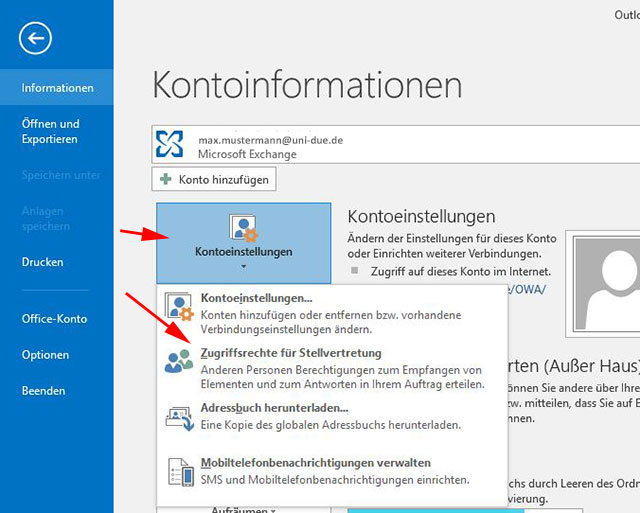Open Optionen from the sidebar
The width and height of the screenshot is (640, 513).
[x=46, y=355]
